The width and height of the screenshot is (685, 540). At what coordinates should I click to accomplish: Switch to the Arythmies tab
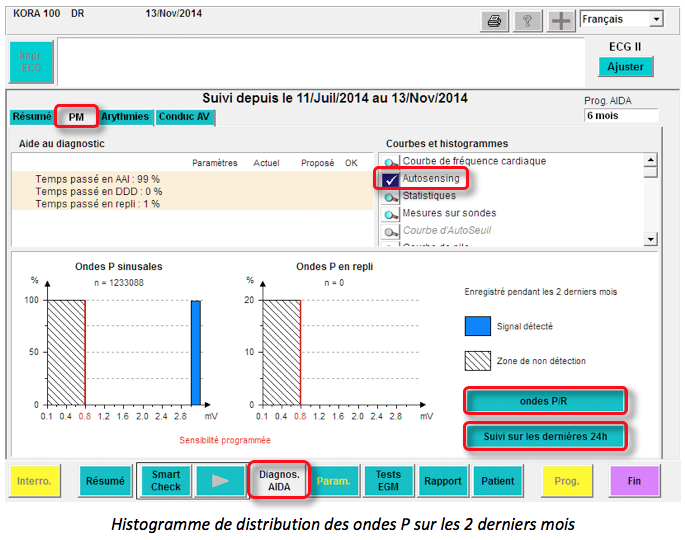click(x=125, y=117)
